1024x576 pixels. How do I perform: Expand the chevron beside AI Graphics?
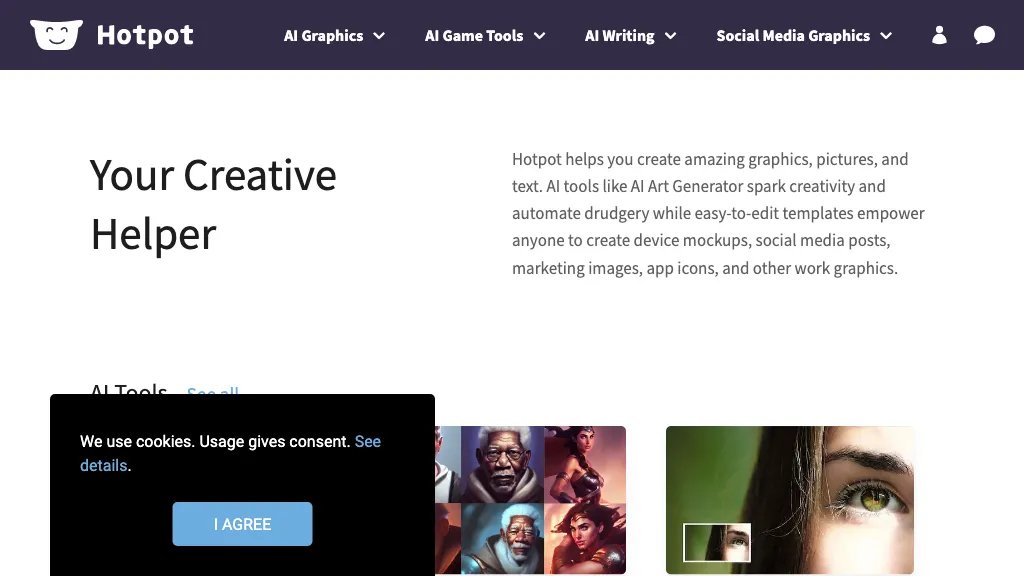380,36
